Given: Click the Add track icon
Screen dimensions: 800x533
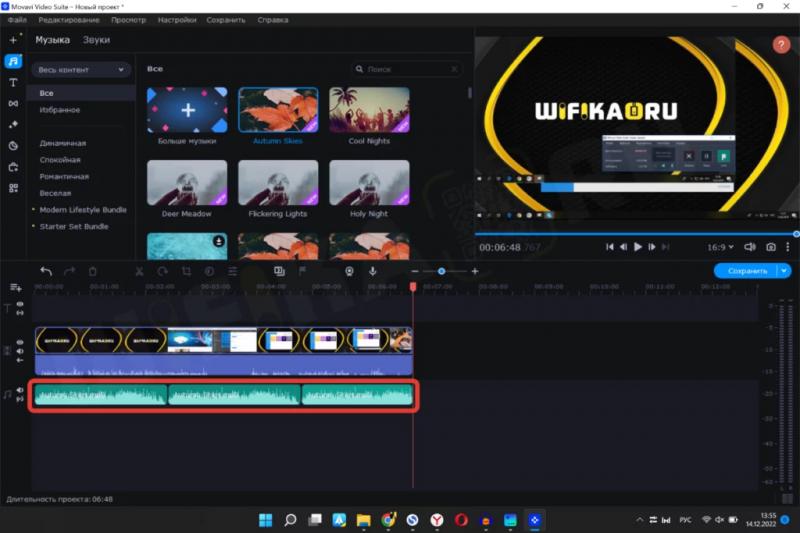Looking at the screenshot, I should coord(15,287).
